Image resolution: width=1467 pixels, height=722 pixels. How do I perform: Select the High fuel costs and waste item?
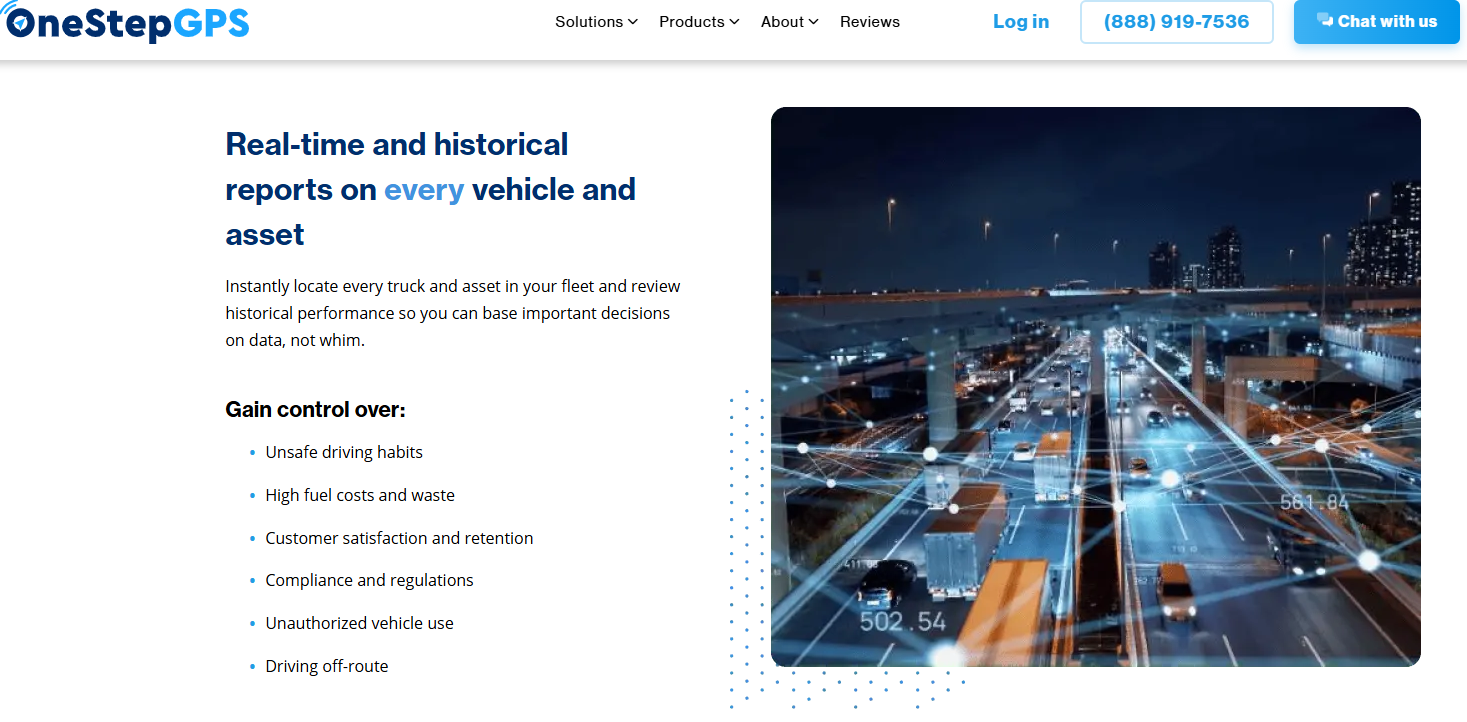[x=360, y=495]
